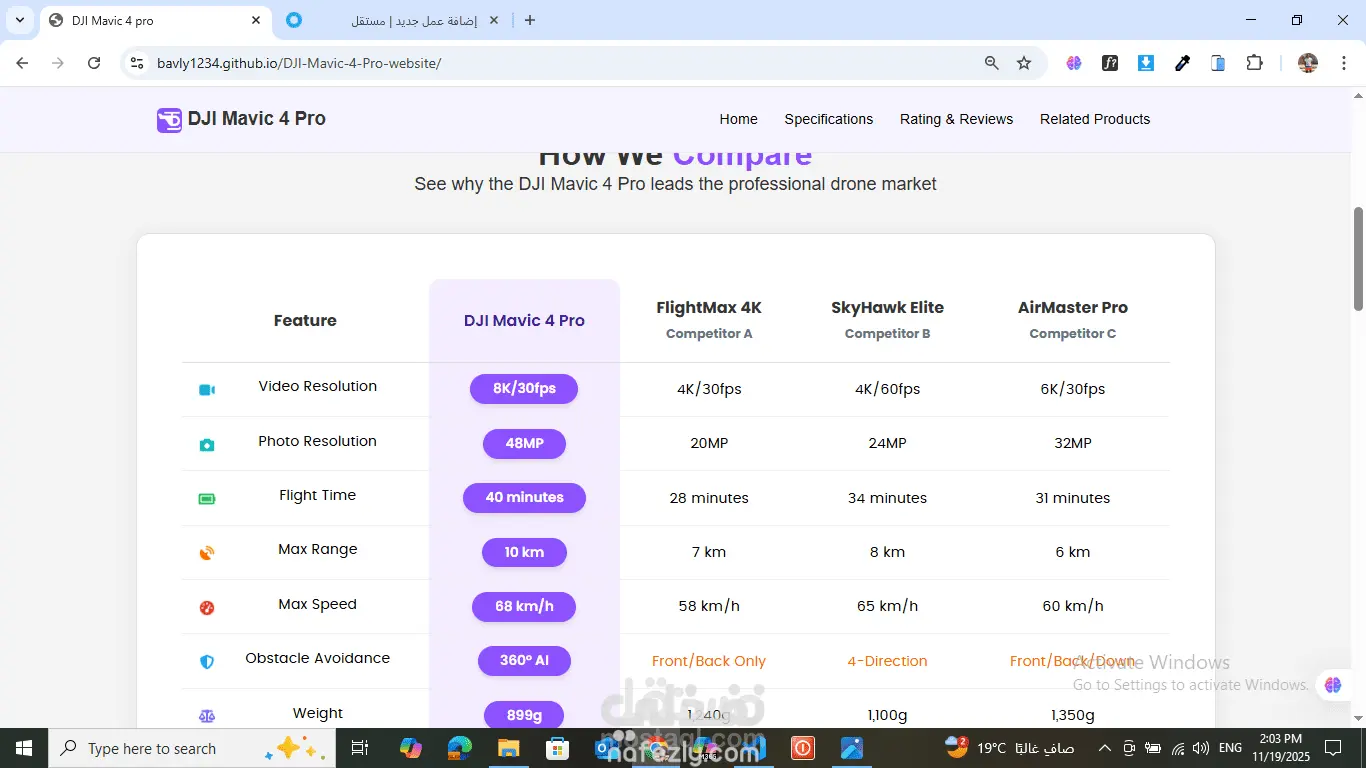
Task: Click the DJI Mavic 4 Pro column header
Action: coord(524,321)
